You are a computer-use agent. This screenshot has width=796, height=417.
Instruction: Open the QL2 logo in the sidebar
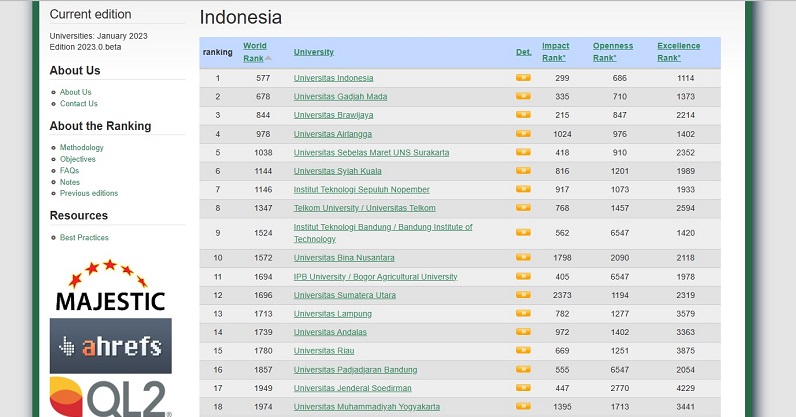110,397
